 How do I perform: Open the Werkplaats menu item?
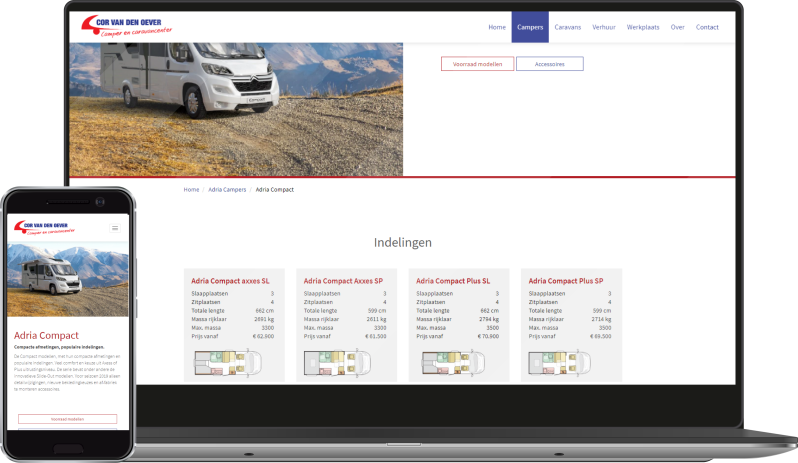click(643, 27)
